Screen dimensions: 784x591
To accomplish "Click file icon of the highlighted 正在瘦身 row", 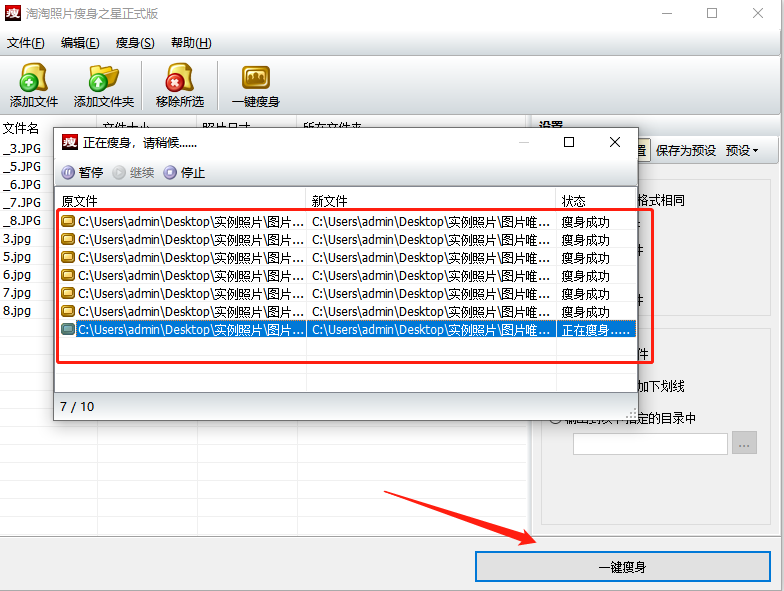I will pyautogui.click(x=68, y=329).
